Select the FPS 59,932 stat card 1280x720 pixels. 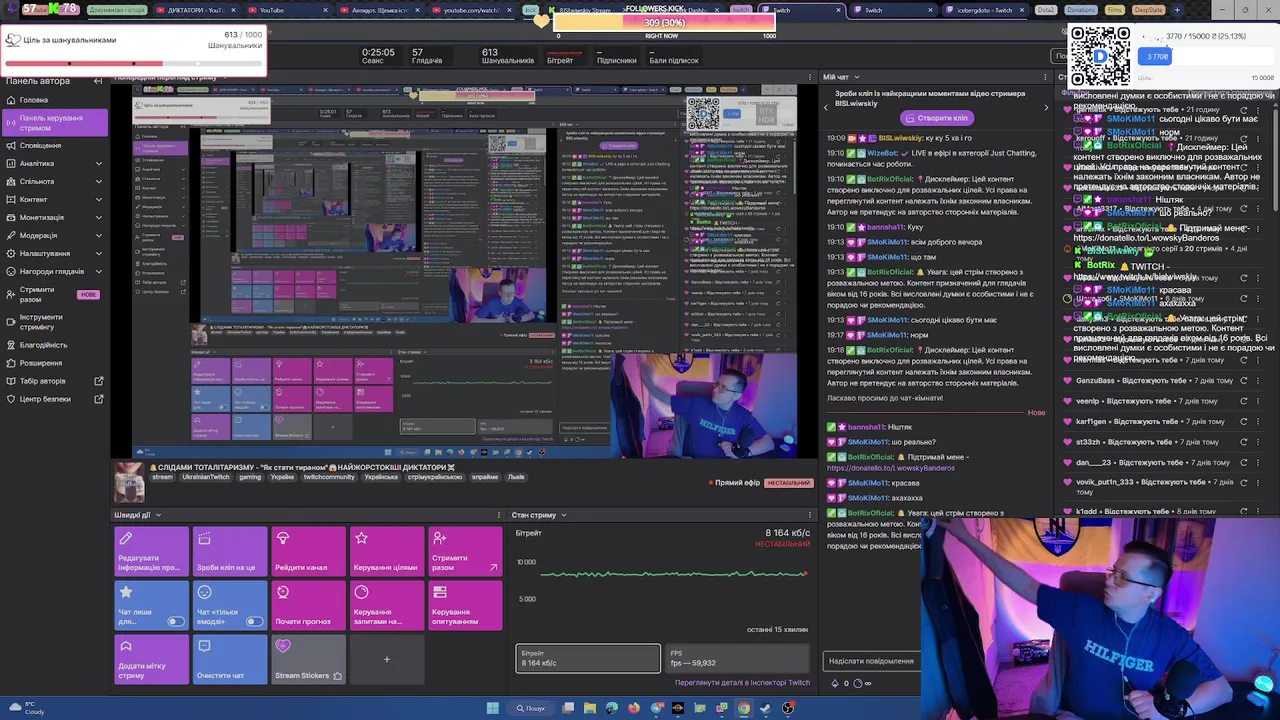point(738,658)
